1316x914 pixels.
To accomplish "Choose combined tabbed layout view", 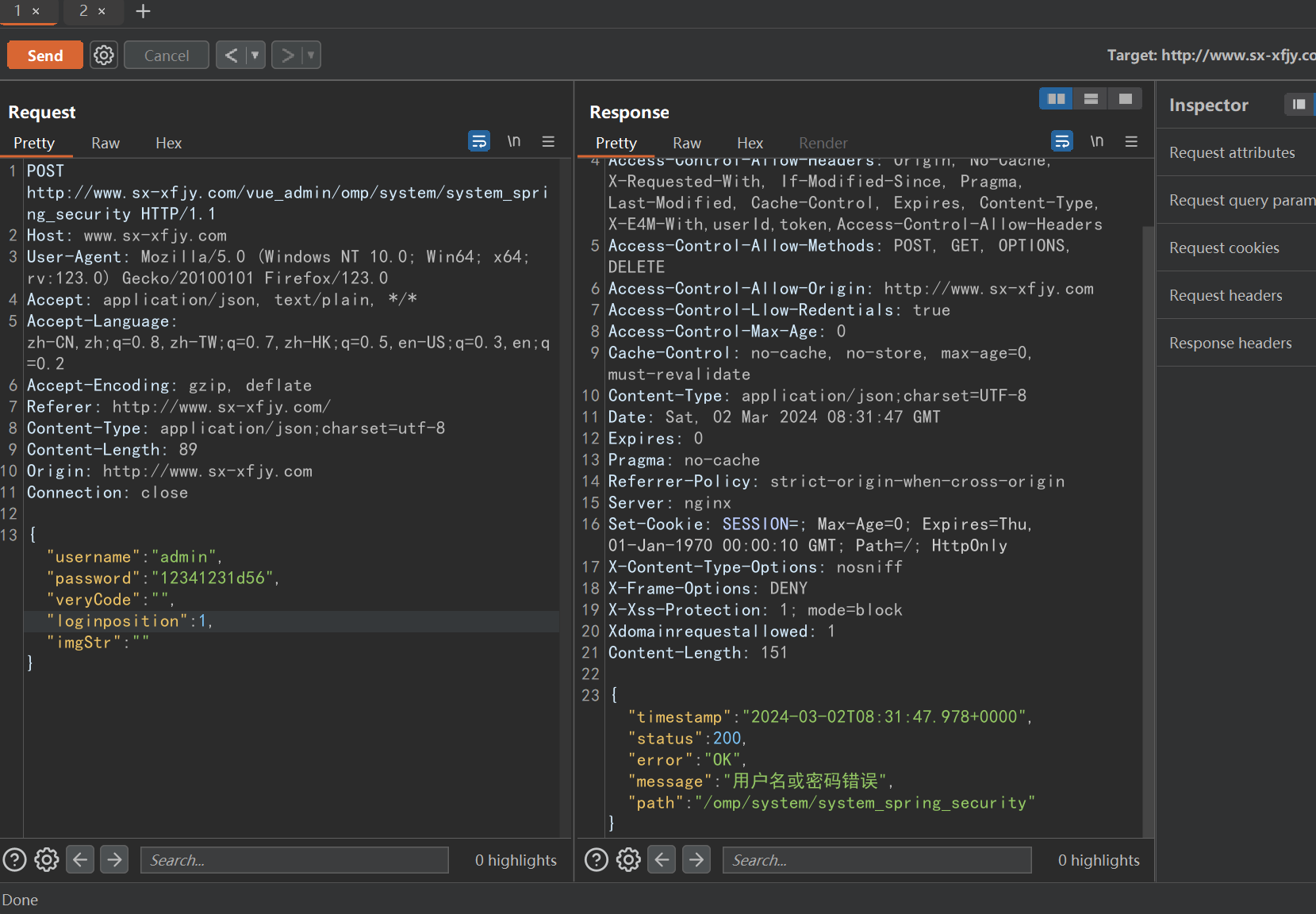I will tap(1125, 98).
